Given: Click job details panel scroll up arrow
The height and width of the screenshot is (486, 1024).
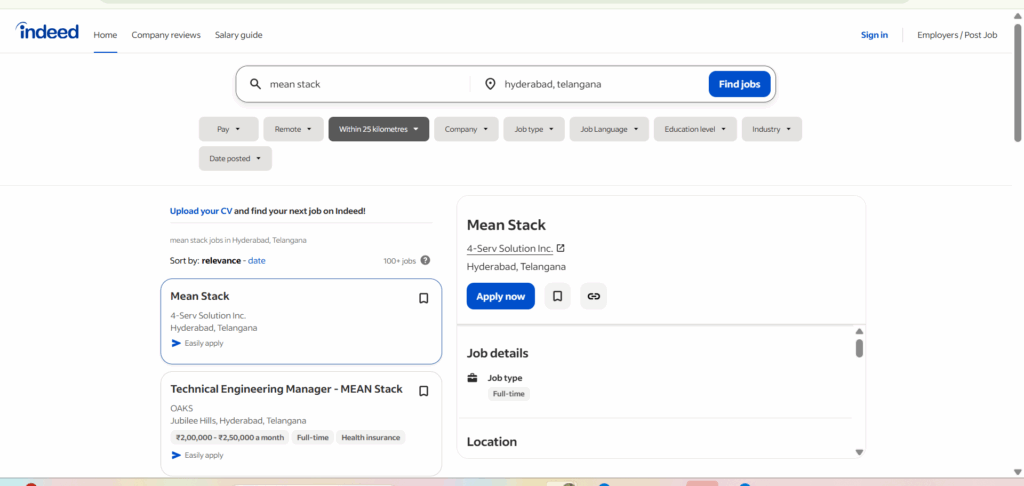Looking at the screenshot, I should click(x=859, y=331).
